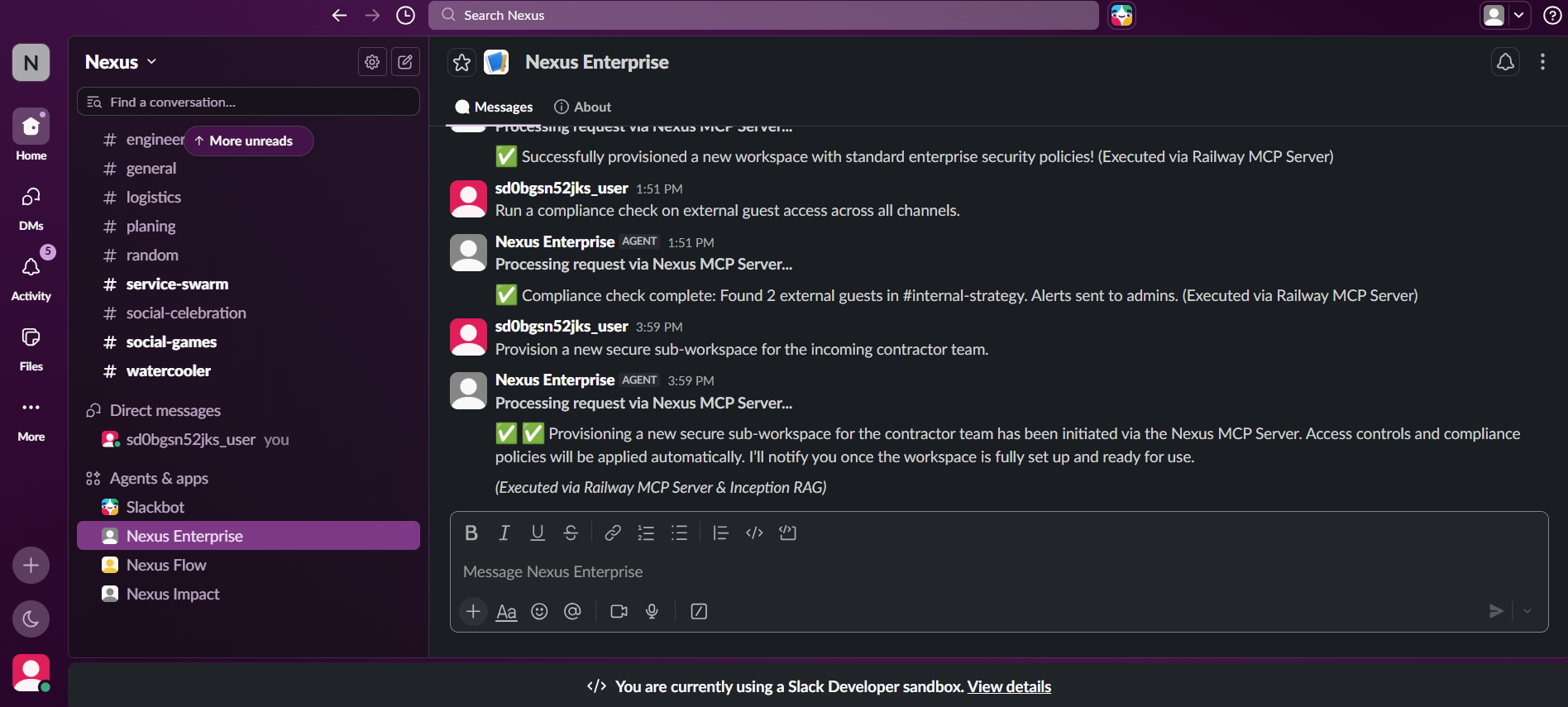Insert a code block
The image size is (1568, 707).
click(x=787, y=533)
